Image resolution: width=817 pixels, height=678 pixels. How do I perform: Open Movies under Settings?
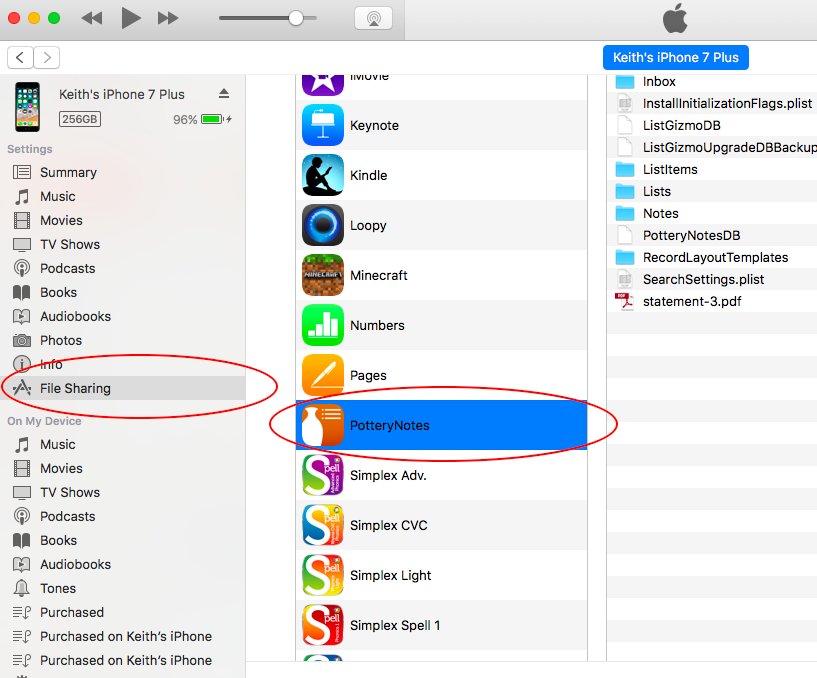[x=122, y=220]
